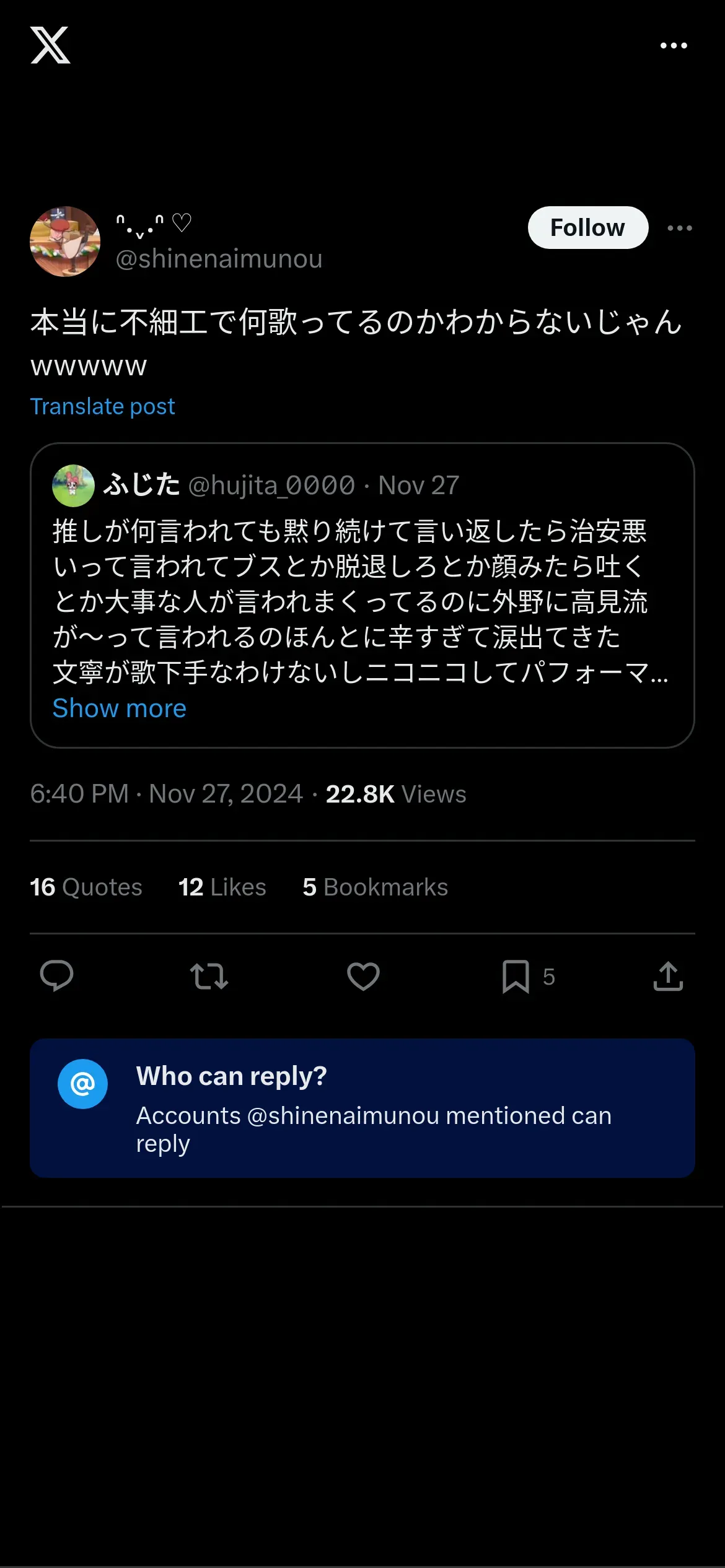Open the @shinenaimunou profile avatar
This screenshot has height=1568, width=725.
tap(65, 242)
